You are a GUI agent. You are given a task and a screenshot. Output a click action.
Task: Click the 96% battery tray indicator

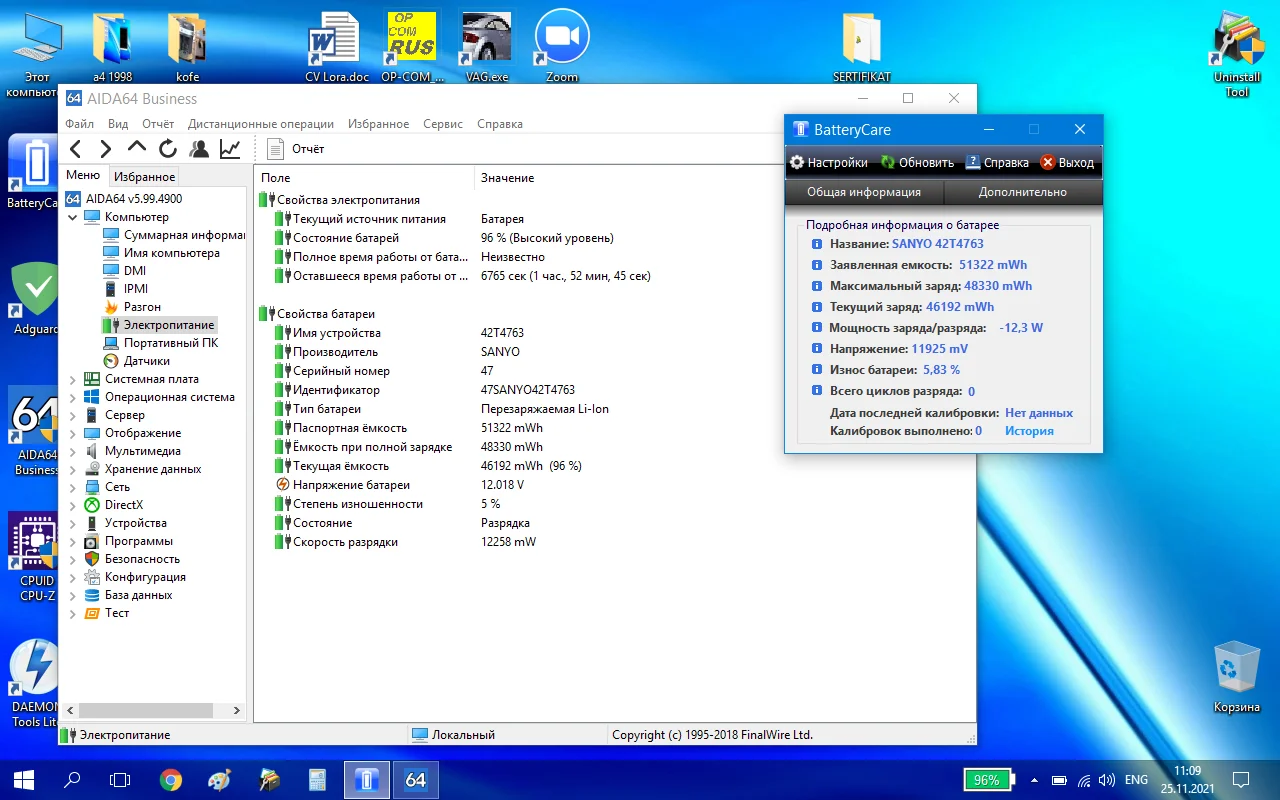point(989,780)
